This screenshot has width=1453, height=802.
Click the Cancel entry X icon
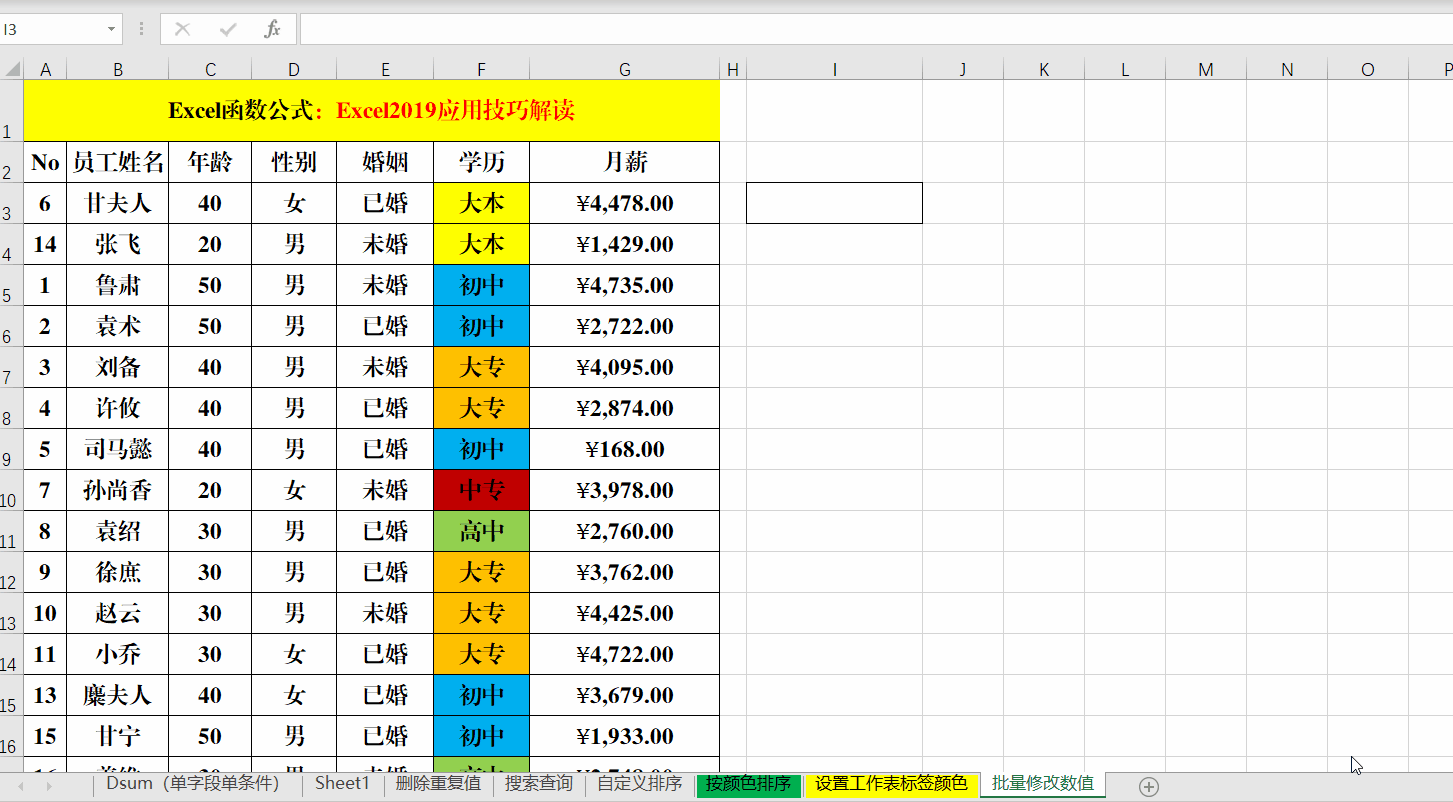[182, 29]
